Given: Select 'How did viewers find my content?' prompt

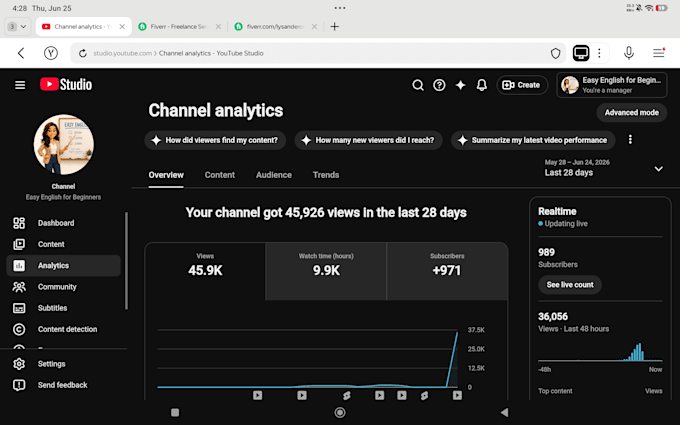Looking at the screenshot, I should [215, 140].
